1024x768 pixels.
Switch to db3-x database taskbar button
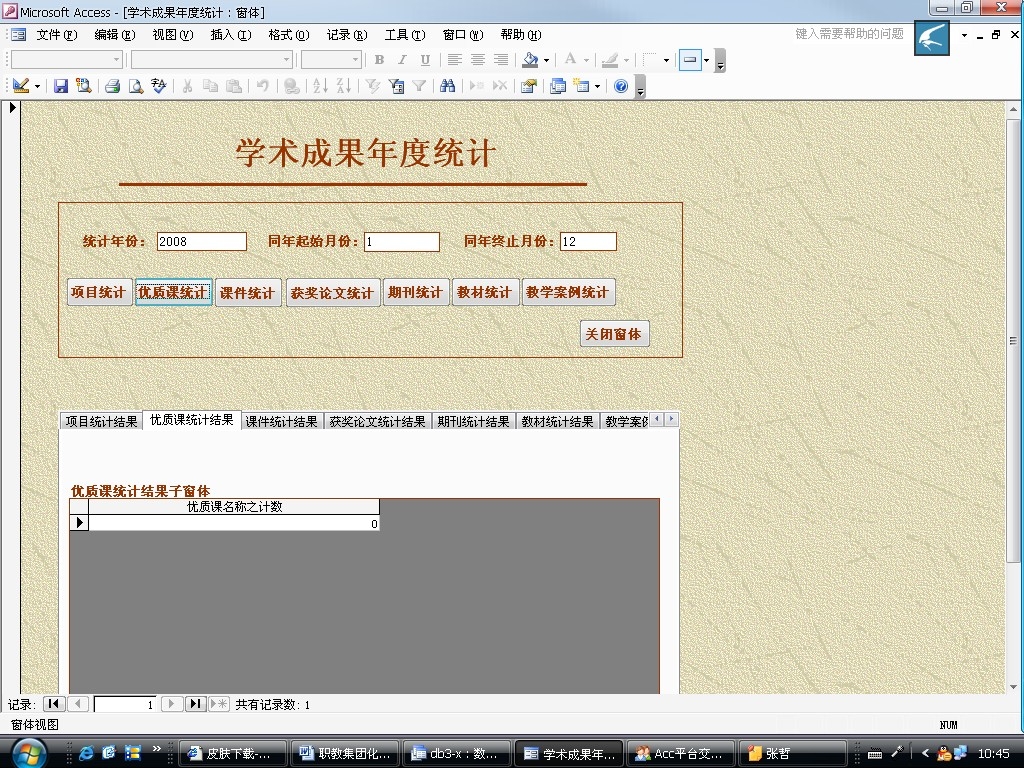click(x=456, y=754)
